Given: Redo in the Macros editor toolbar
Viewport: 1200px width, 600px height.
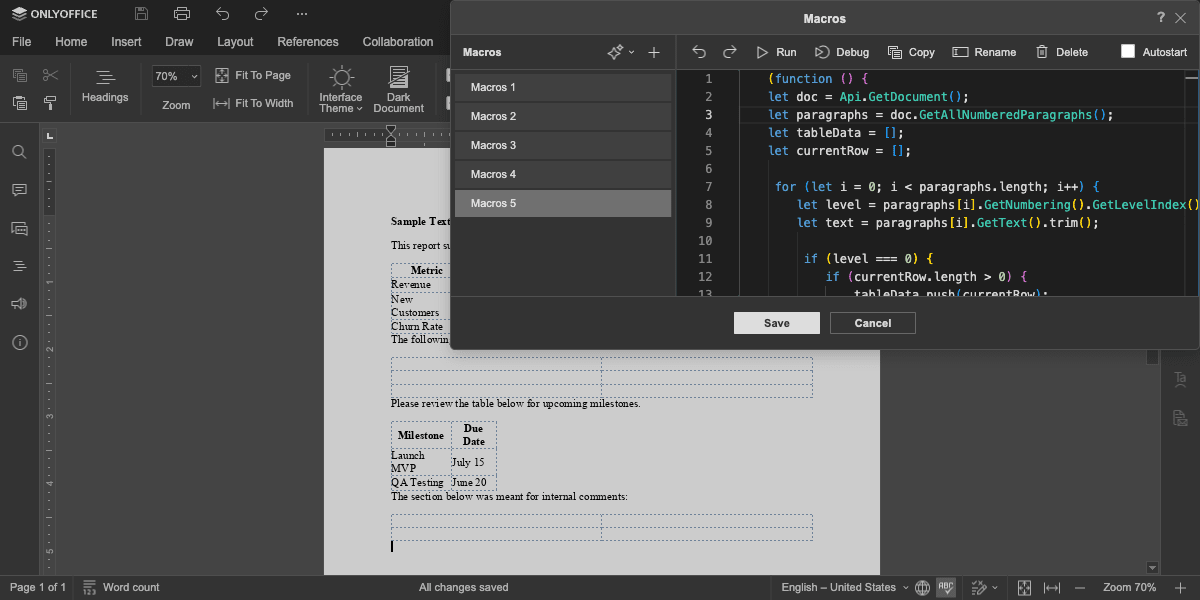Looking at the screenshot, I should point(730,52).
